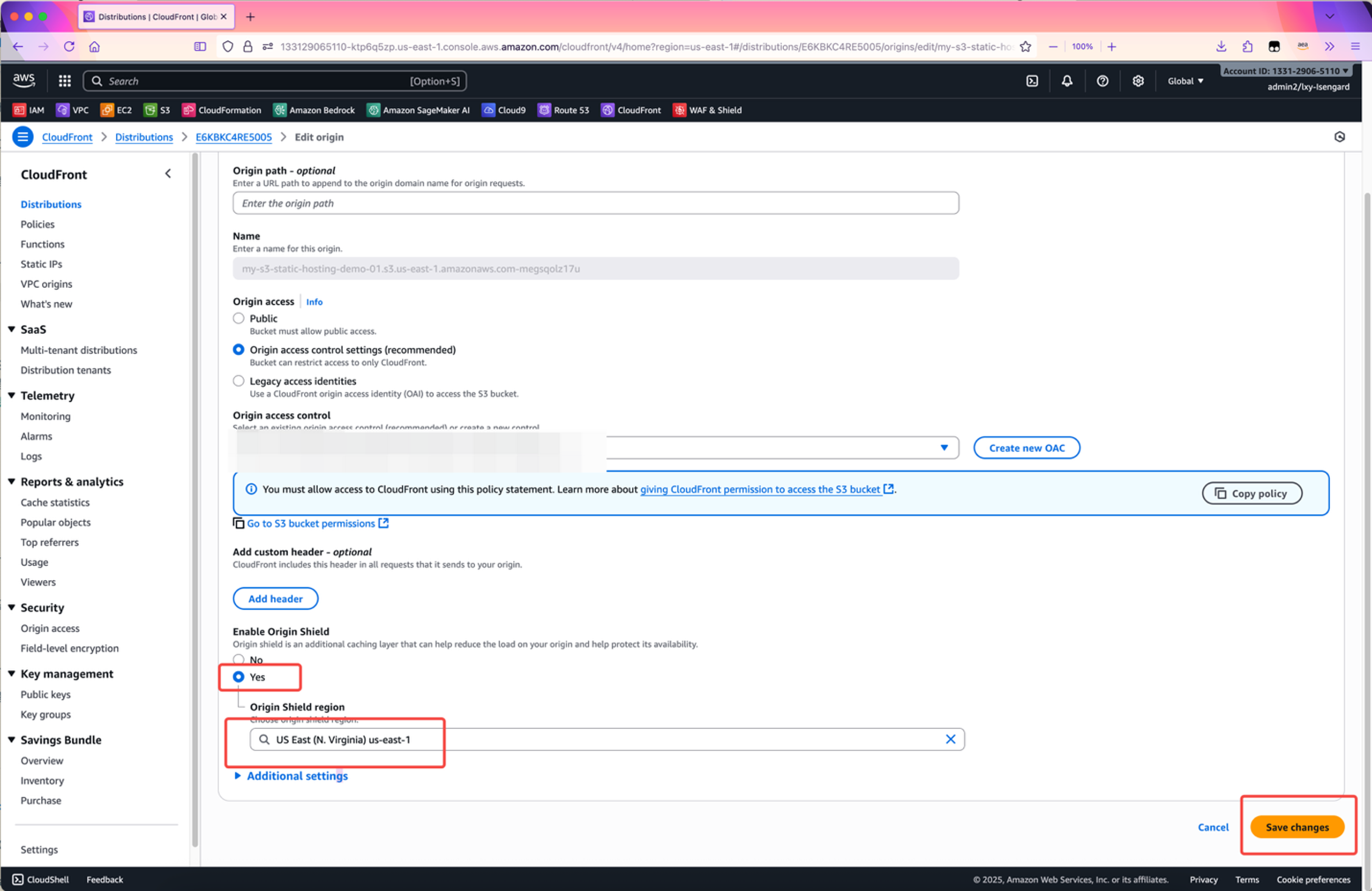The height and width of the screenshot is (891, 1372).
Task: Click the Copy policy button
Action: click(x=1252, y=494)
